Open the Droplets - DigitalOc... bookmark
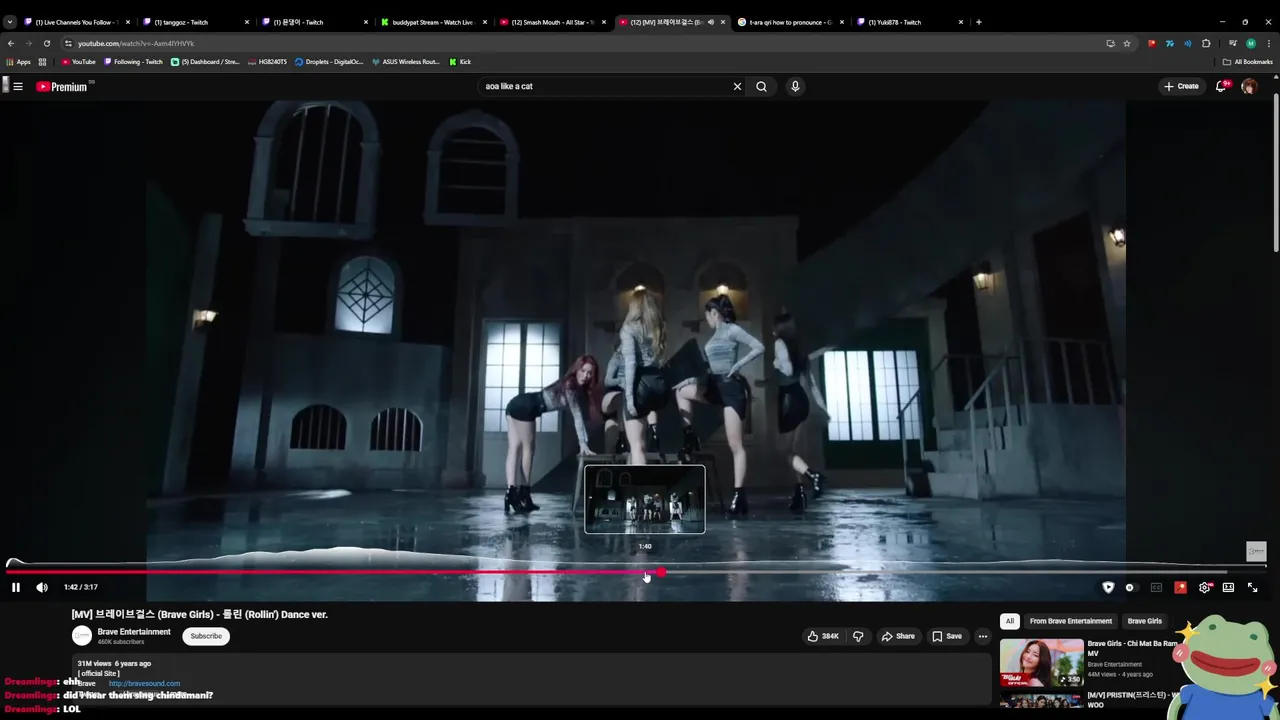The height and width of the screenshot is (720, 1280). tap(329, 62)
